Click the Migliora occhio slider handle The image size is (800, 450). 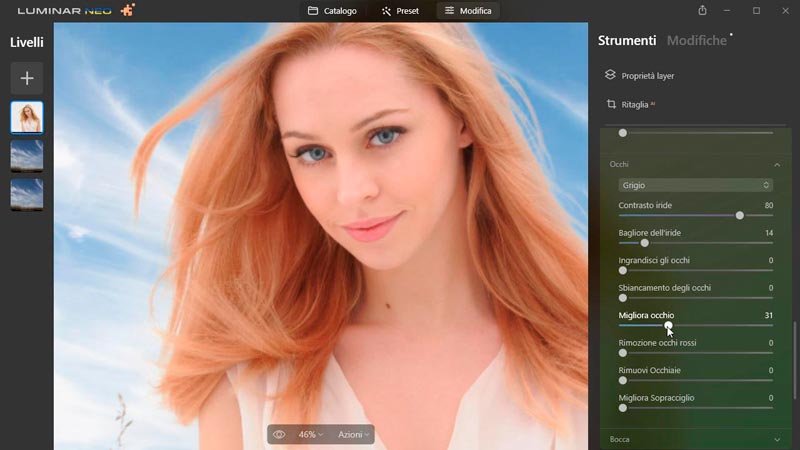(x=668, y=326)
